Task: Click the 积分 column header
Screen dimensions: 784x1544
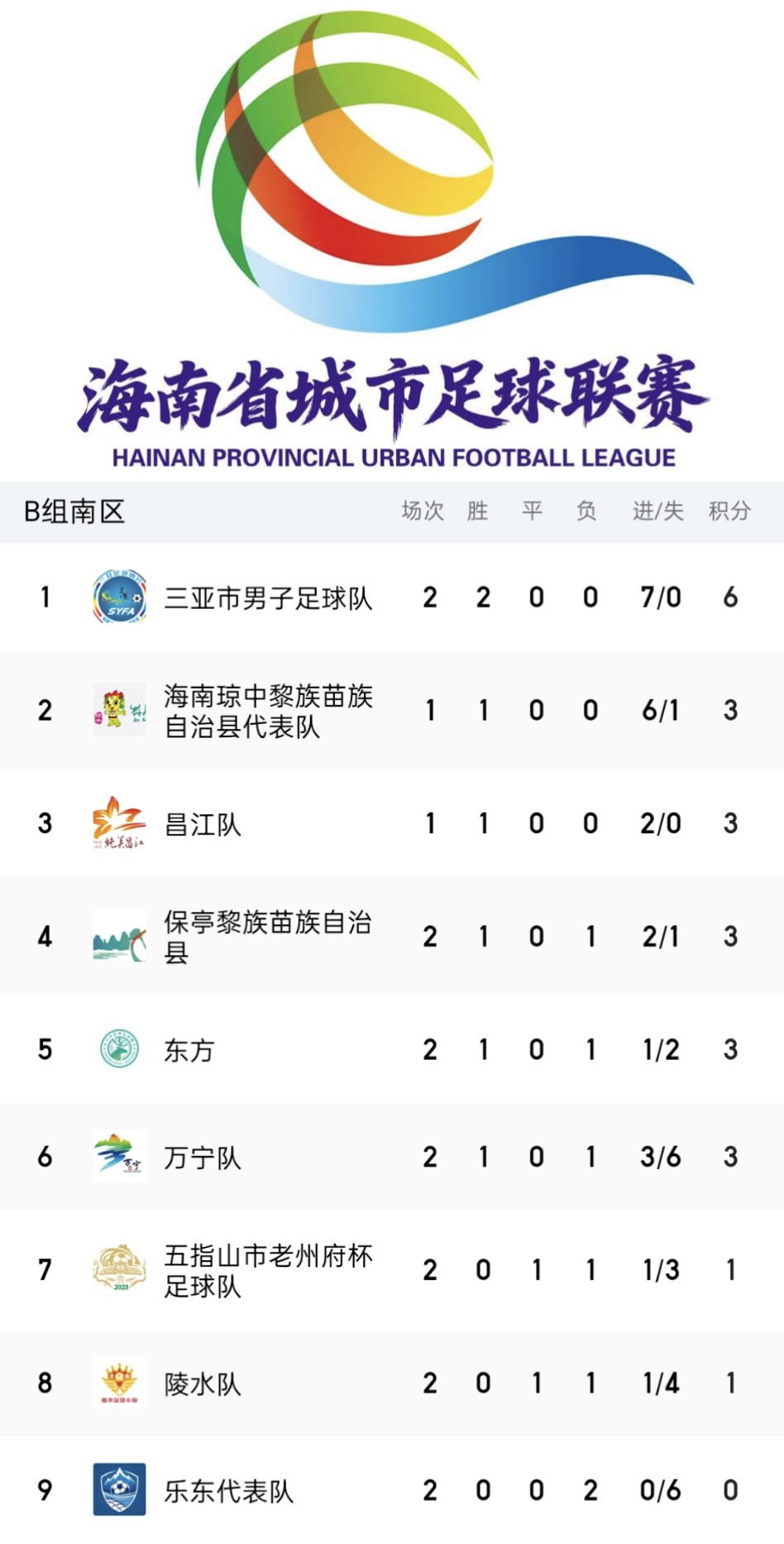Action: pyautogui.click(x=729, y=511)
